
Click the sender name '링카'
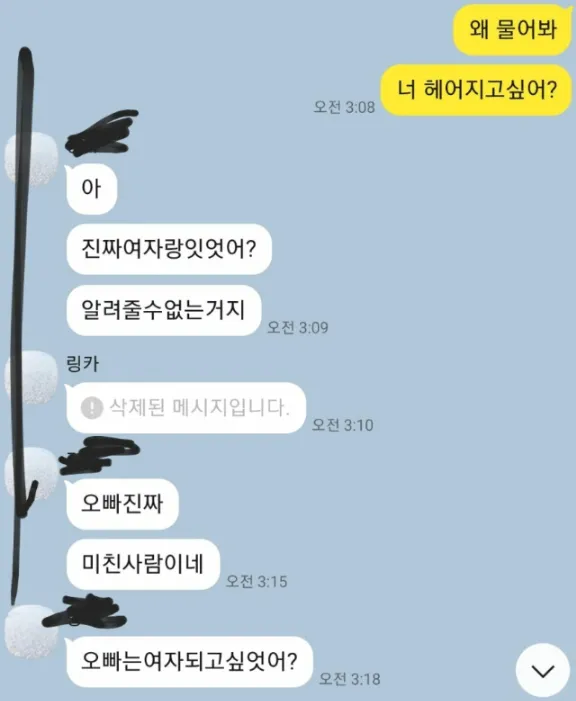pyautogui.click(x=83, y=364)
